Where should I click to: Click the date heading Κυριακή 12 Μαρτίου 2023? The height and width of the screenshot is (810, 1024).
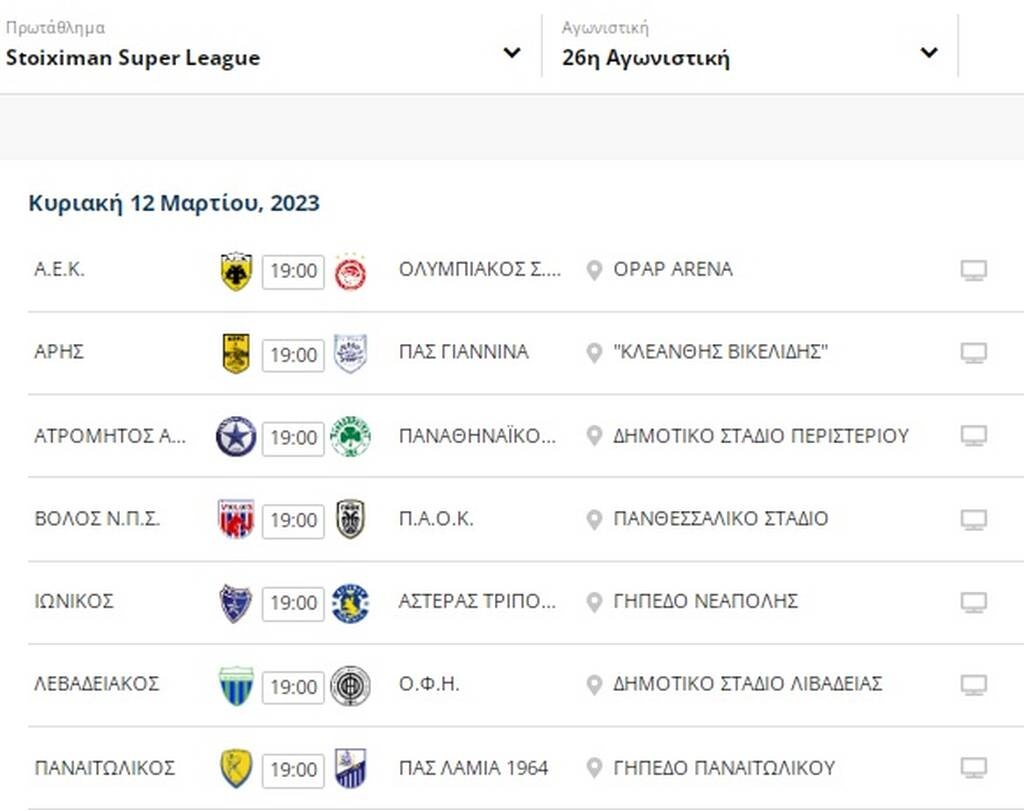click(173, 203)
